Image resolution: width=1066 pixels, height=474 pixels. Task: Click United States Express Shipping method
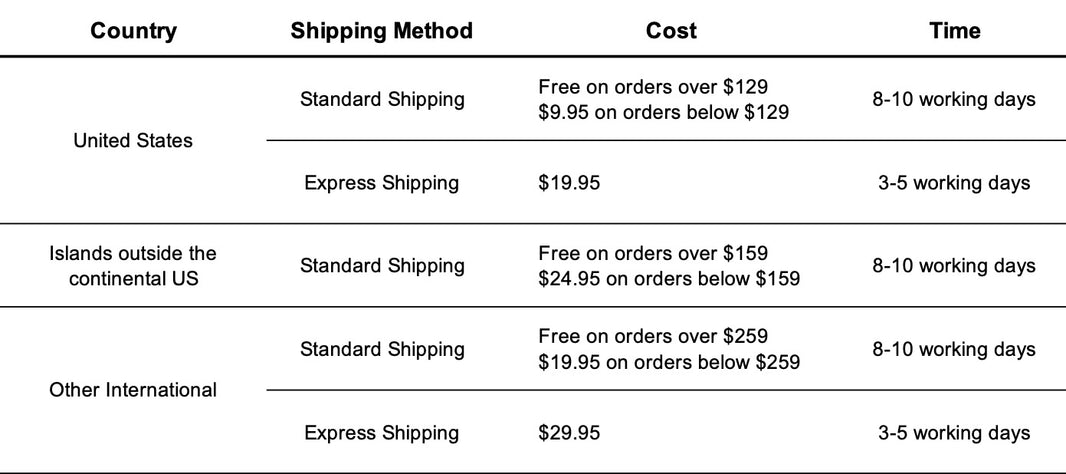click(381, 183)
